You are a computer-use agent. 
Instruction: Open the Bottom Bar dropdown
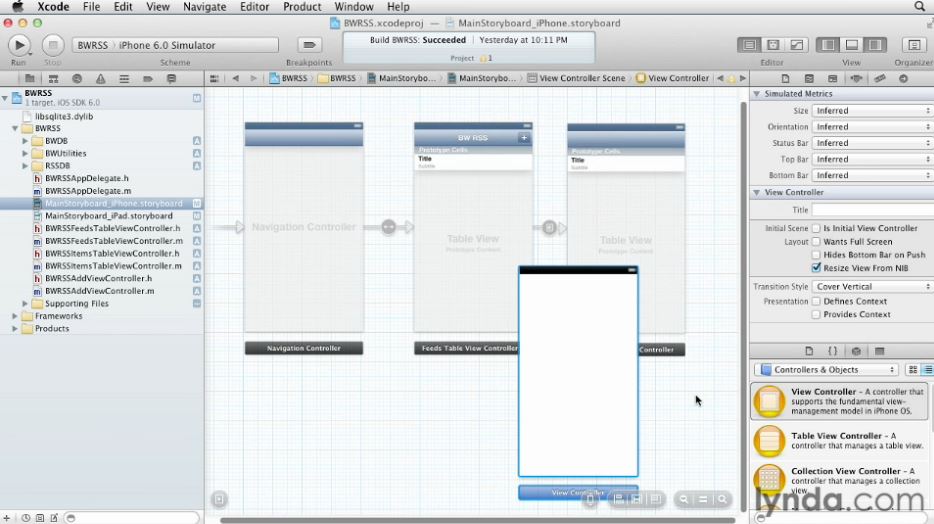click(x=873, y=175)
